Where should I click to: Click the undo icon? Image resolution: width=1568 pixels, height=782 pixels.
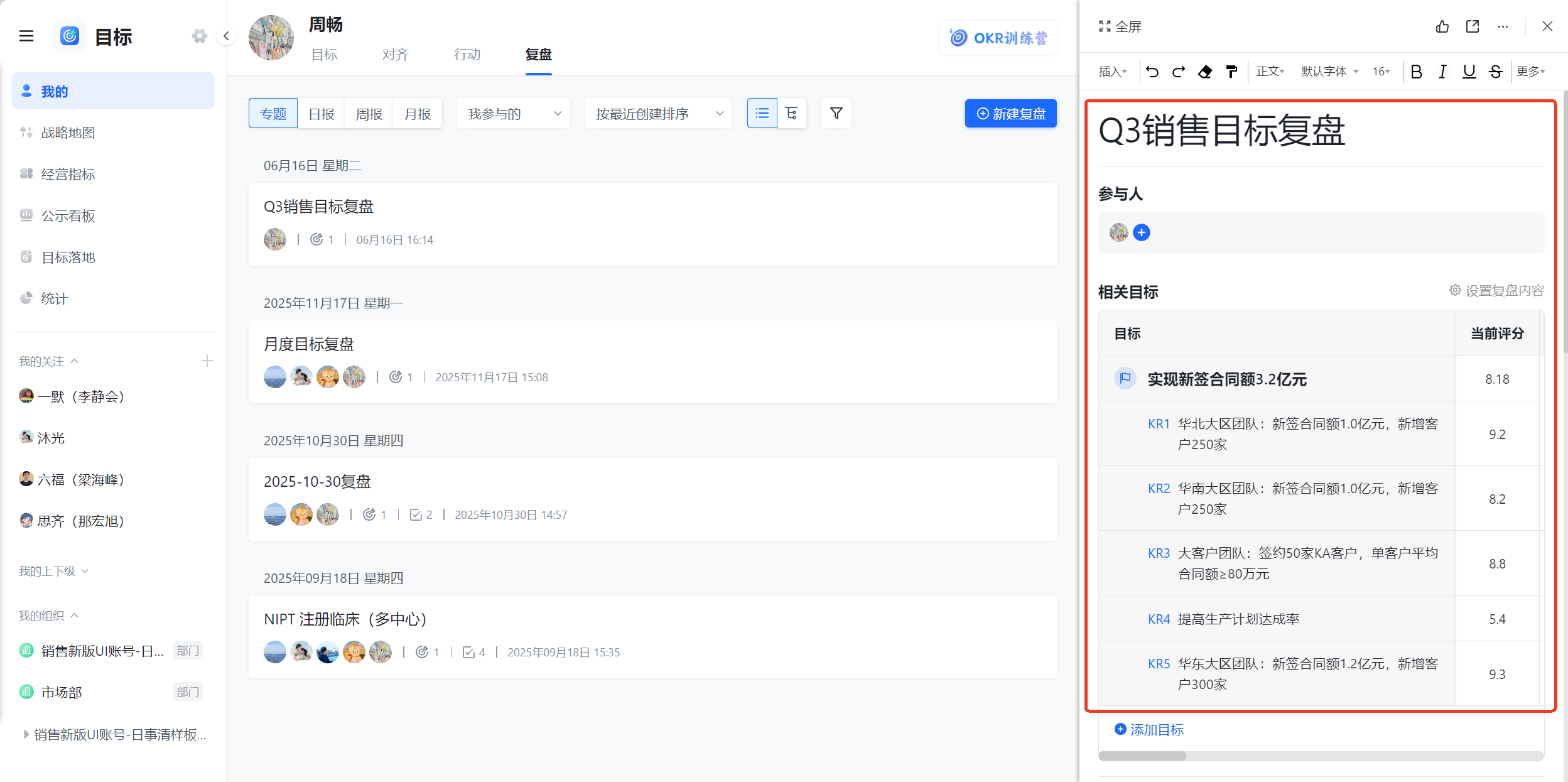(1152, 72)
